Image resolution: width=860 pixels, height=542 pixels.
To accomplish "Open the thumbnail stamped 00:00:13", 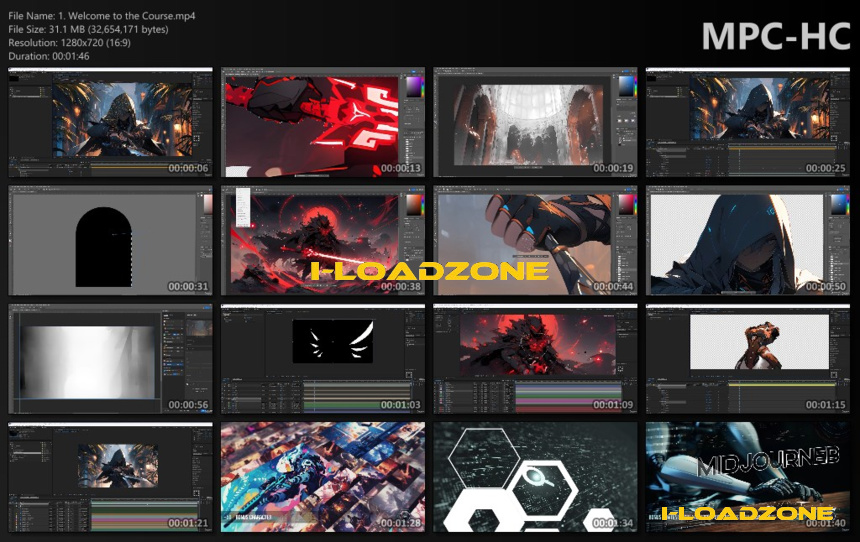I will tap(322, 122).
